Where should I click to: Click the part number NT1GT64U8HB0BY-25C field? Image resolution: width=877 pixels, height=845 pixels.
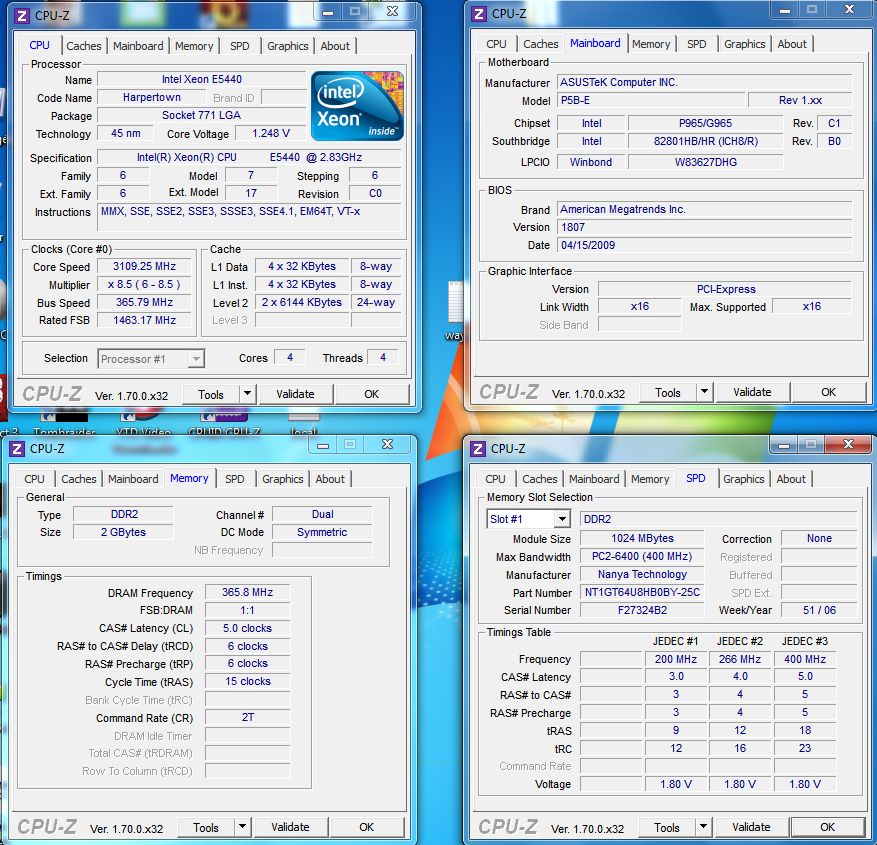pos(642,592)
